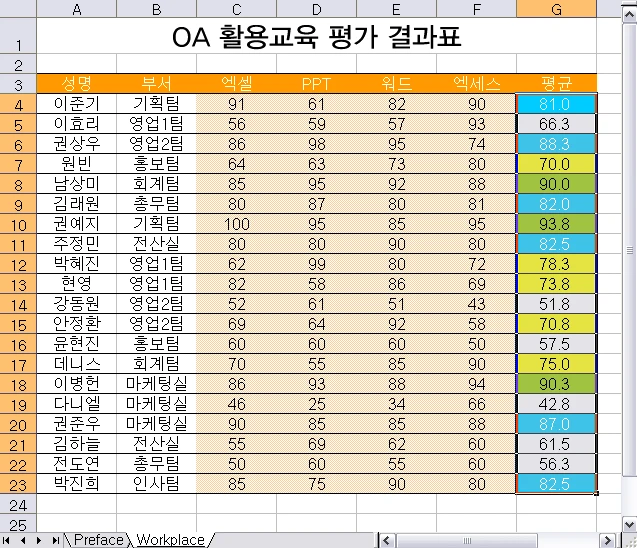This screenshot has height=548, width=637.
Task: Select column C header
Action: point(236,9)
